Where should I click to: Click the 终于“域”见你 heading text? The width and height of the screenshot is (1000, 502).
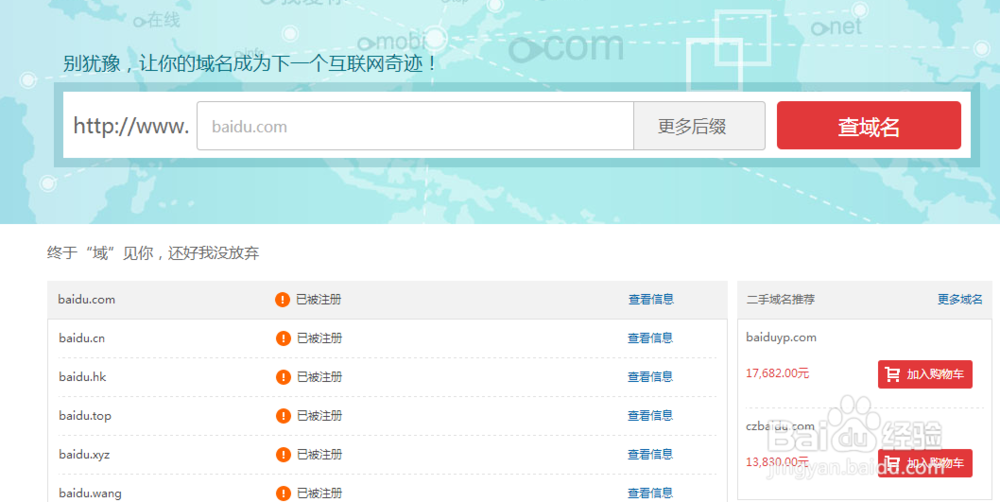(x=153, y=253)
